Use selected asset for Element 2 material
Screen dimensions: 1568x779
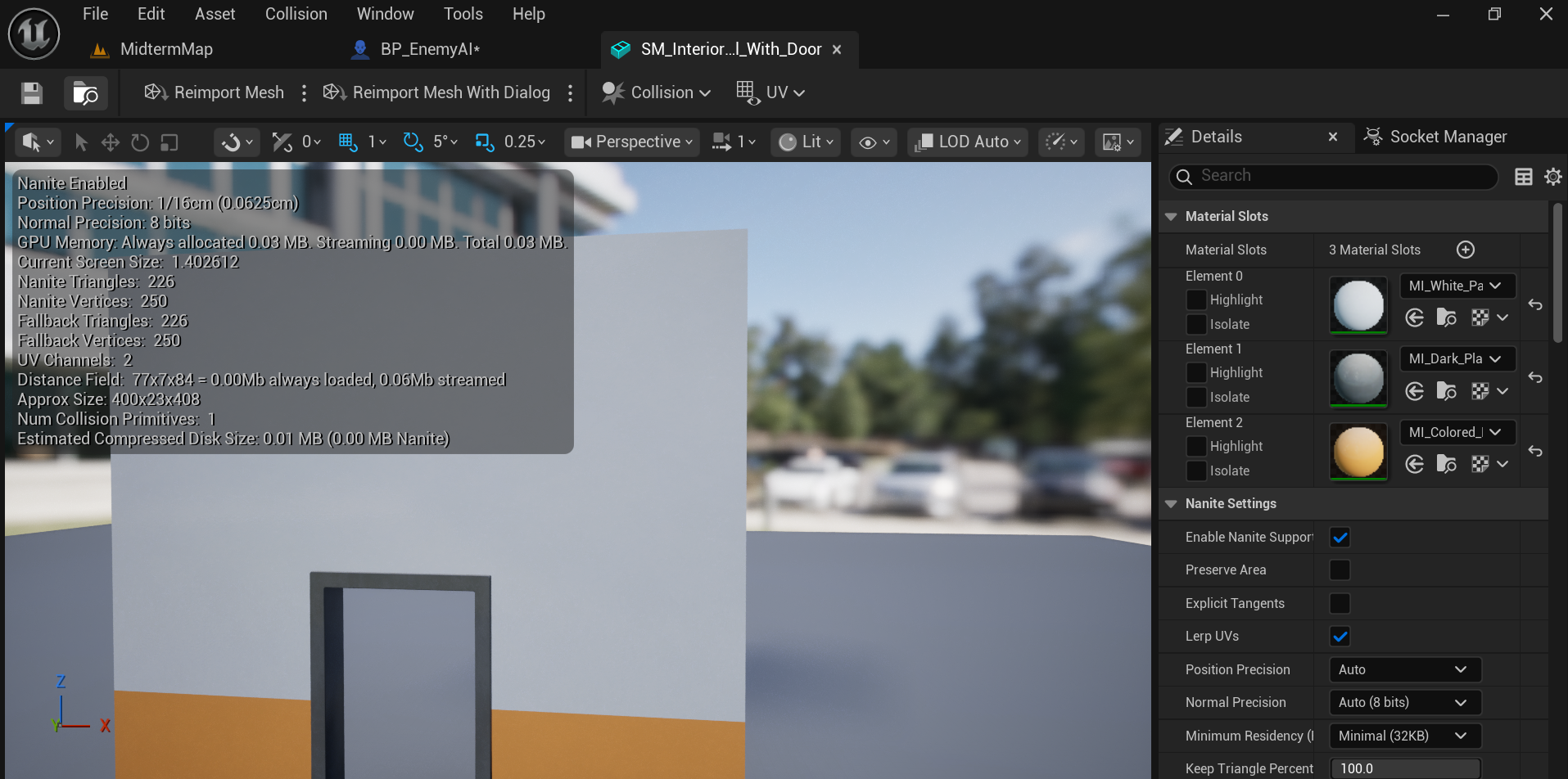[1414, 464]
